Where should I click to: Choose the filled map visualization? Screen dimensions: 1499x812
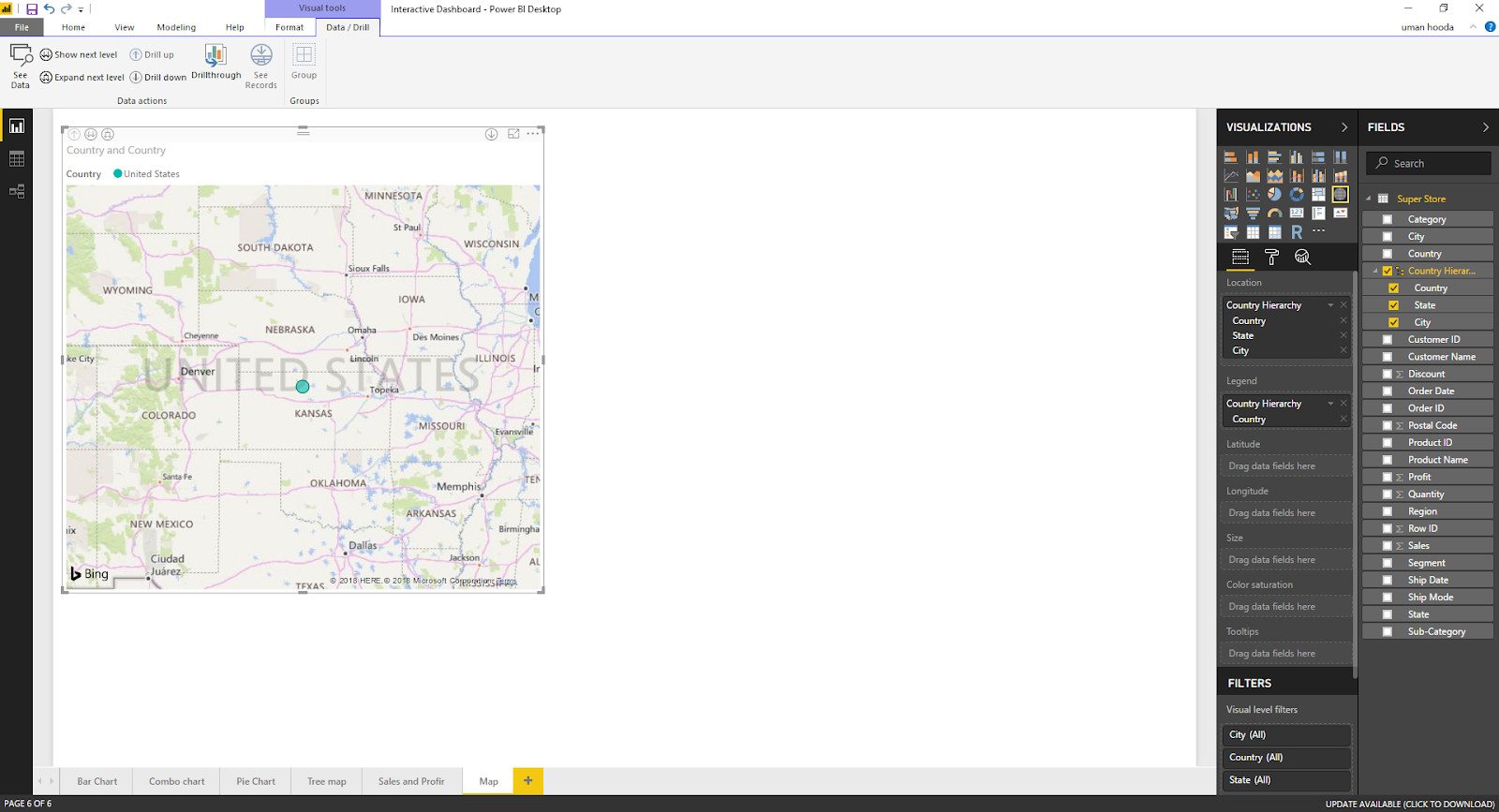pos(1231,214)
